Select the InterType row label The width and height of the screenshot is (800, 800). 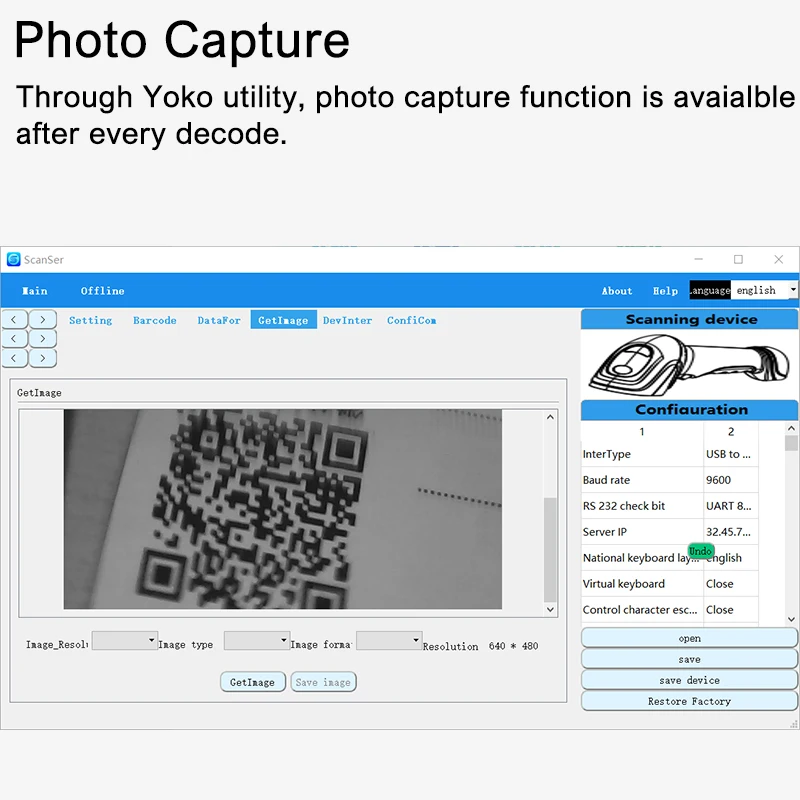tap(606, 454)
